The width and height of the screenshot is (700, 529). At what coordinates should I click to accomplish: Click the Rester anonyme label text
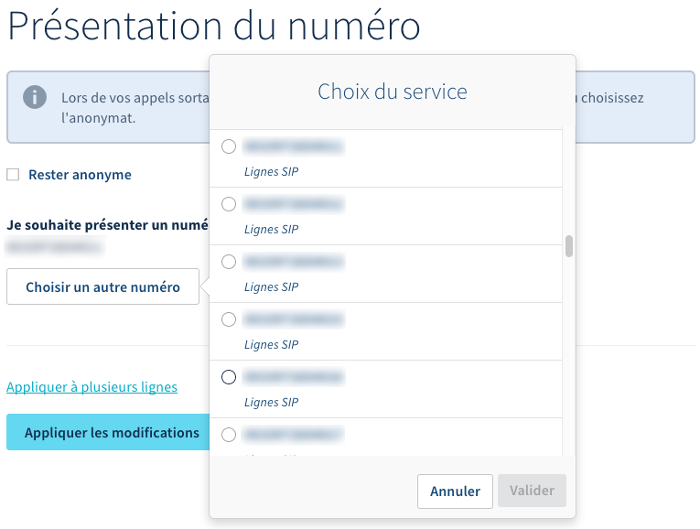click(x=80, y=175)
